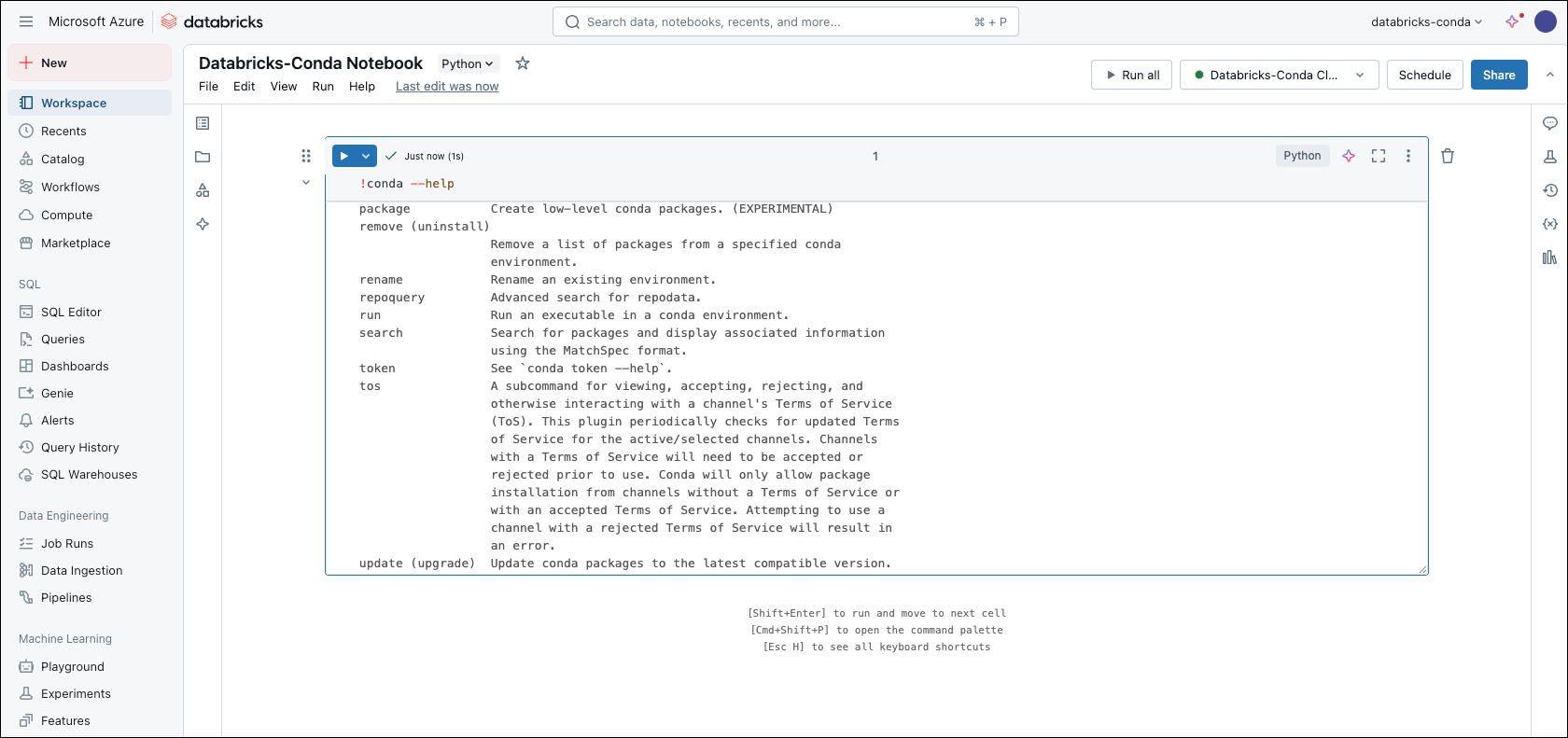
Task: Open Query History in the sidebar
Action: click(90, 447)
